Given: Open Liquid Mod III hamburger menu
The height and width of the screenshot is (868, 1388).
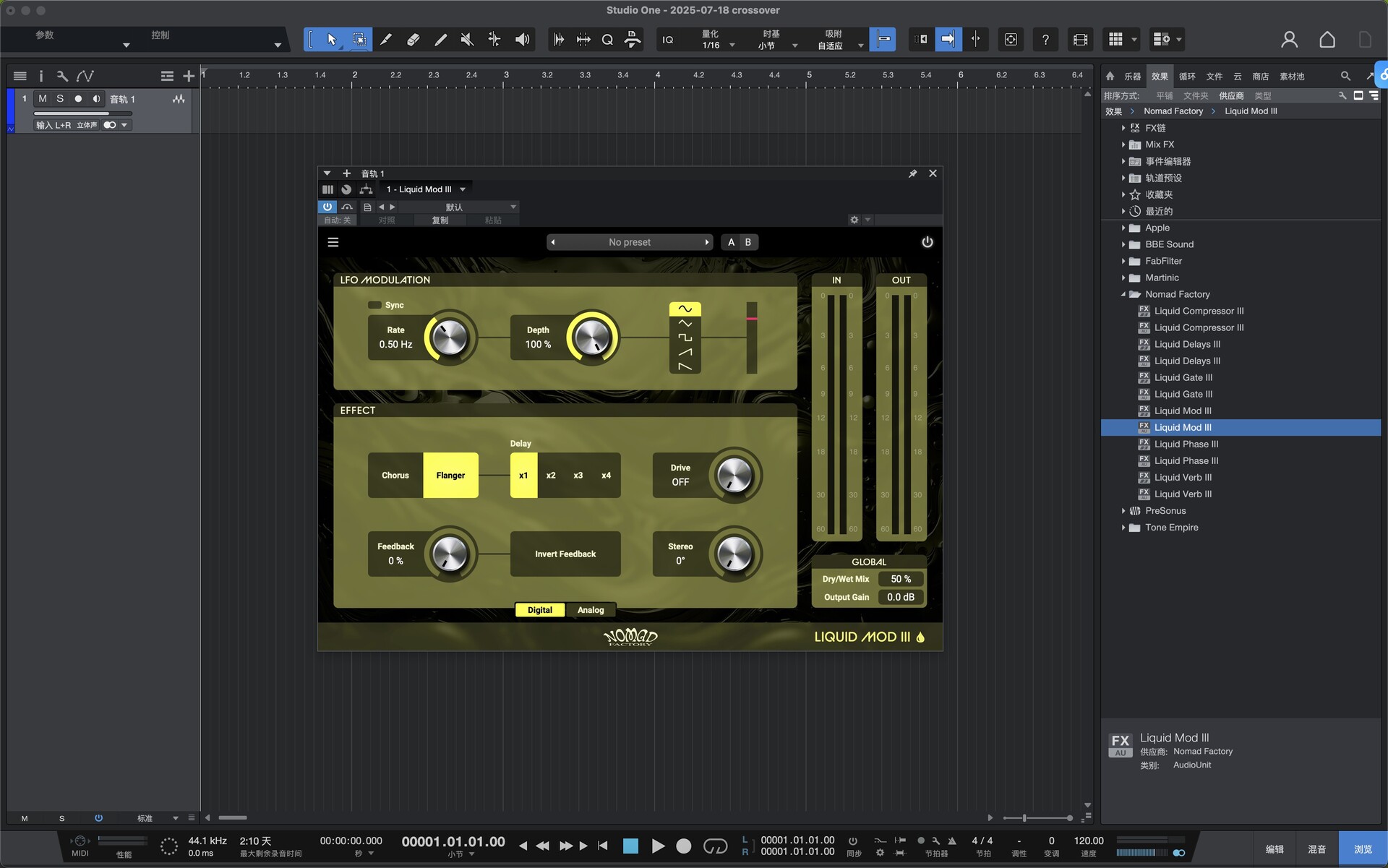Looking at the screenshot, I should pyautogui.click(x=333, y=242).
